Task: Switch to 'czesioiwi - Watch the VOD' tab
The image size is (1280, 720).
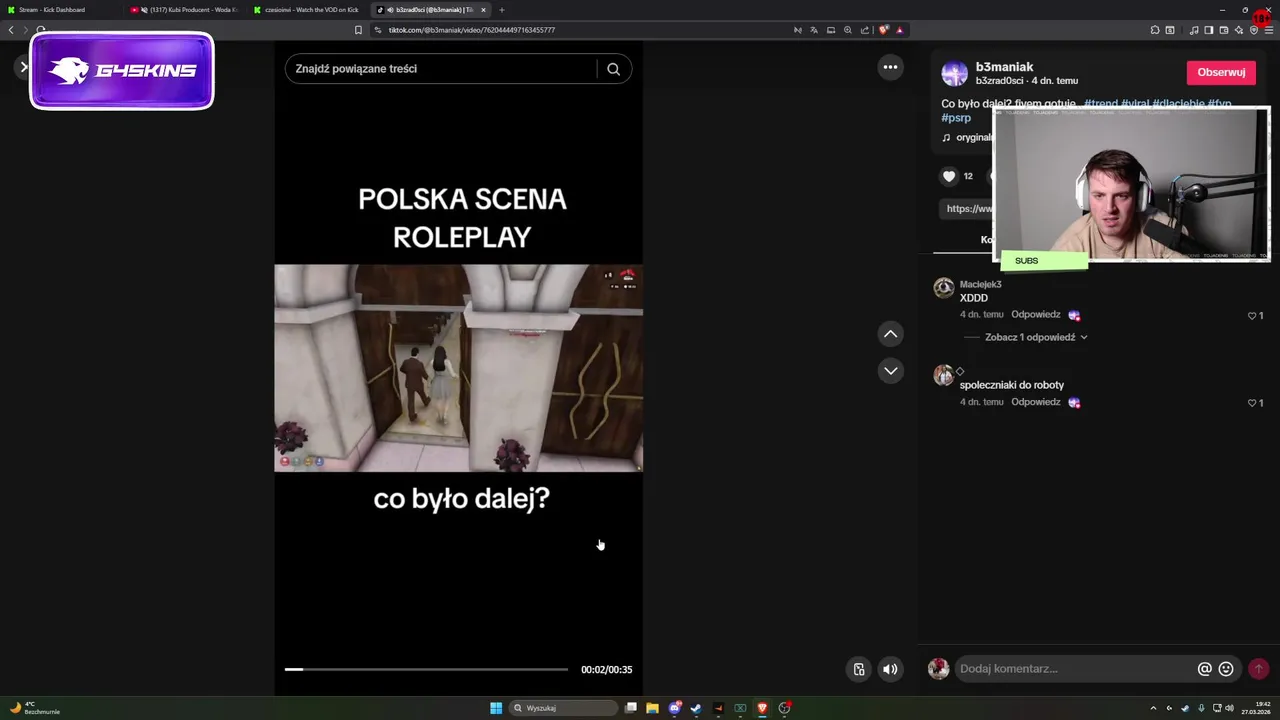Action: [x=310, y=10]
